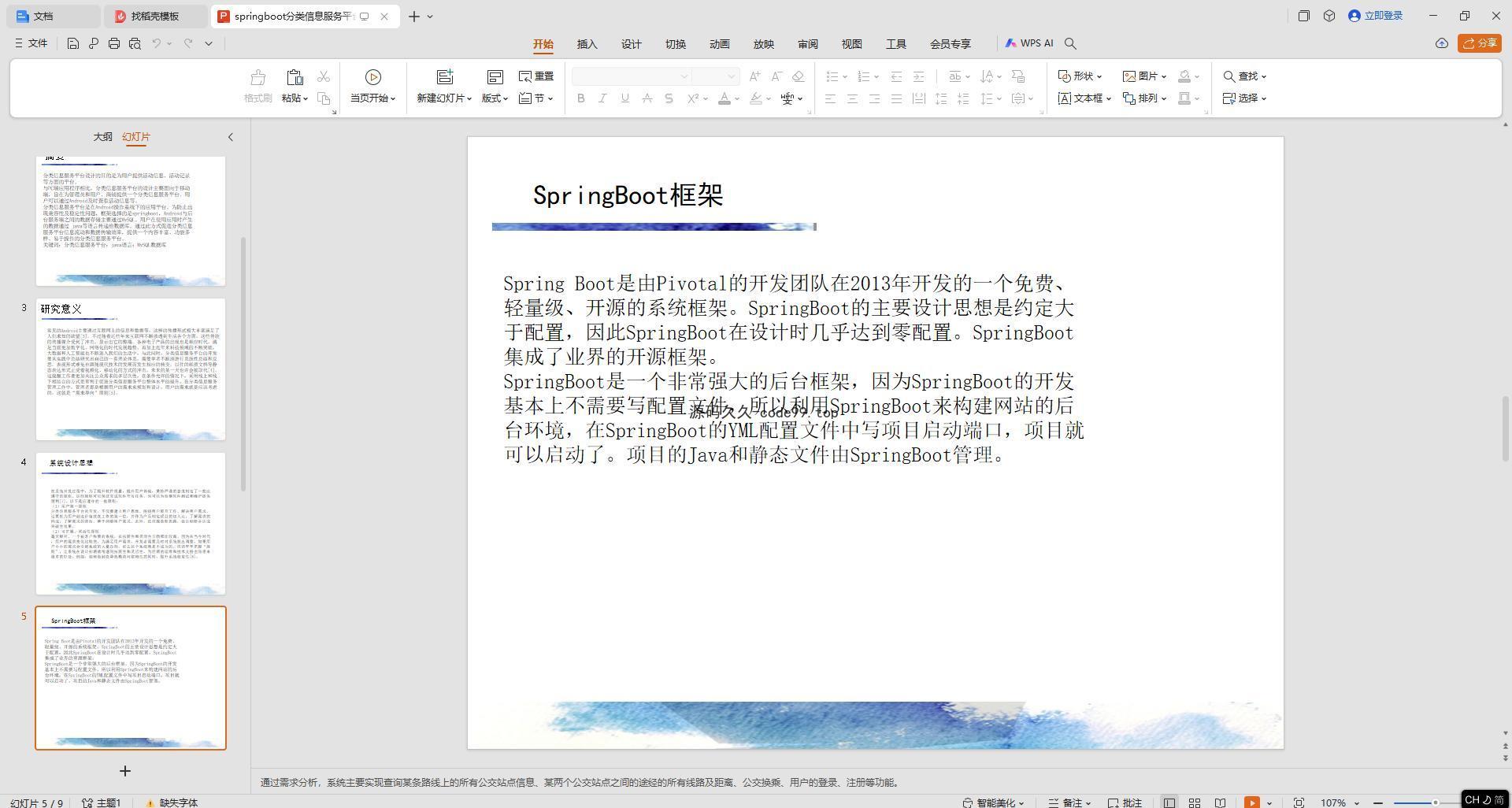Open the font name dropdown
Image resolution: width=1512 pixels, height=808 pixels.
click(684, 76)
